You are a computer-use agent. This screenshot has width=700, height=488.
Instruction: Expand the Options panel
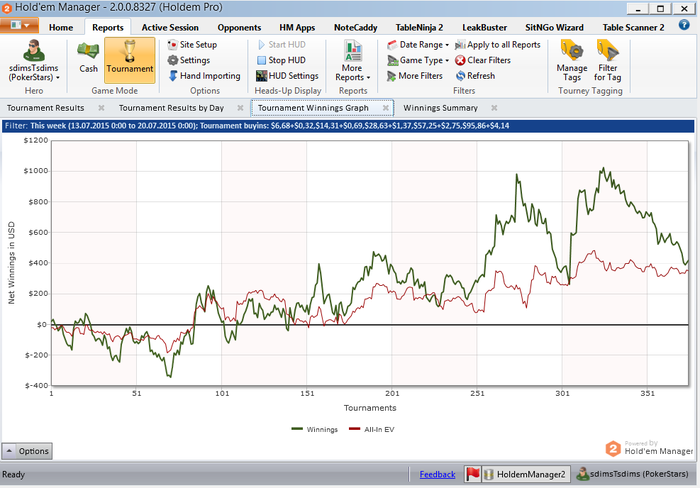(x=27, y=451)
